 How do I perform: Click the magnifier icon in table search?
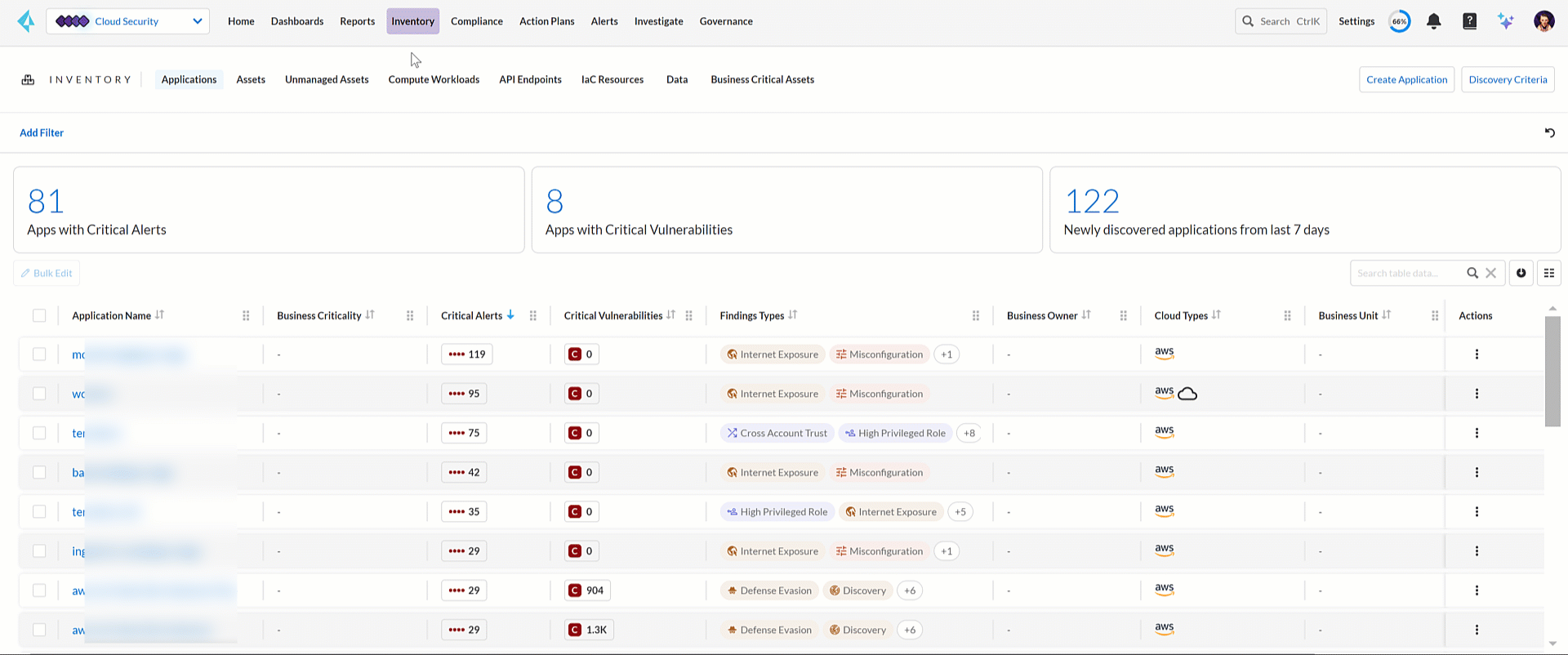click(x=1472, y=273)
